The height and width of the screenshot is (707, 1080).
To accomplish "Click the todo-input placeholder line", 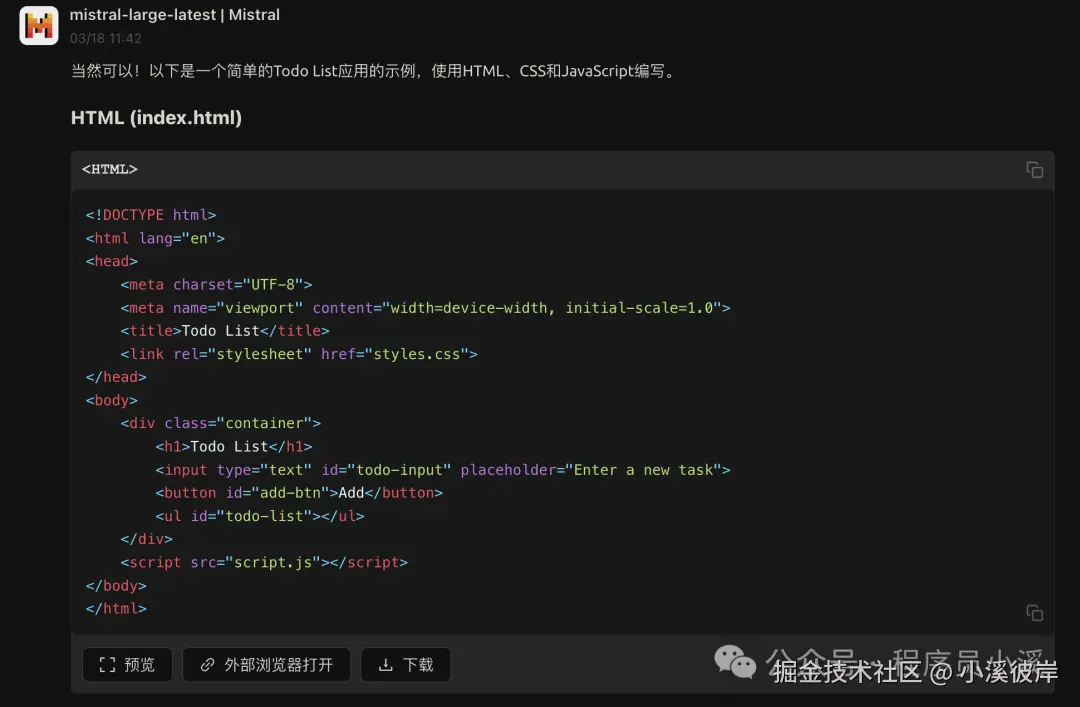I will tap(442, 469).
